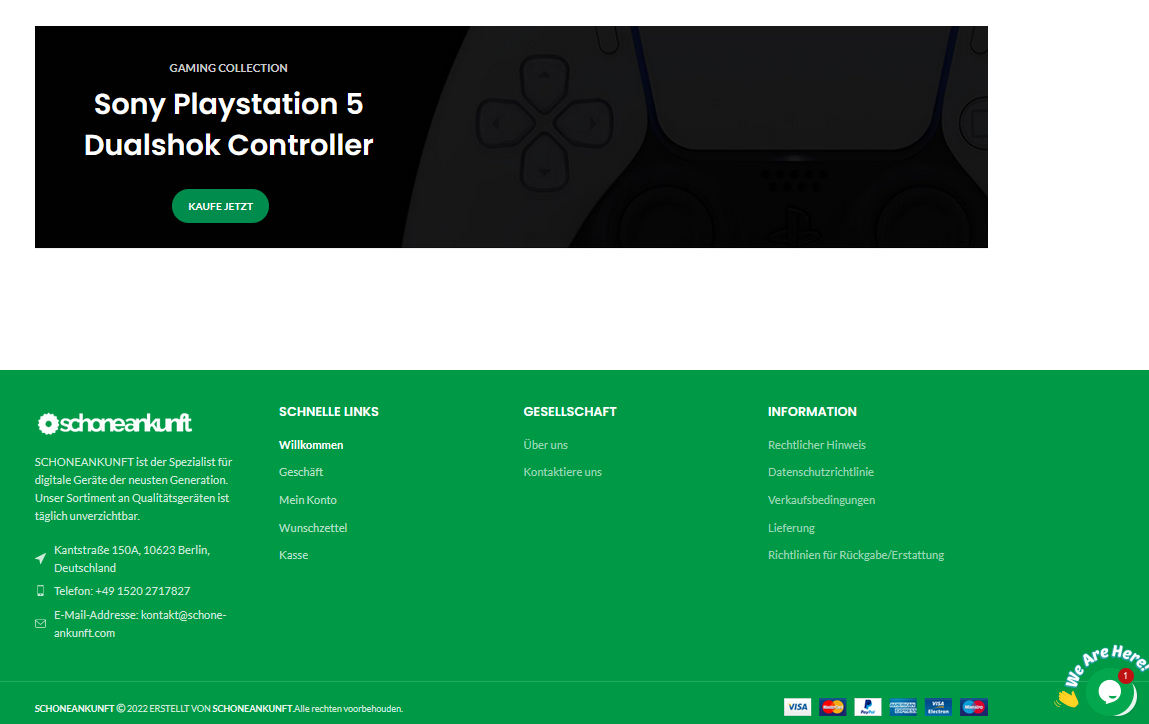Open Über uns link
The image size is (1149, 724).
point(545,445)
